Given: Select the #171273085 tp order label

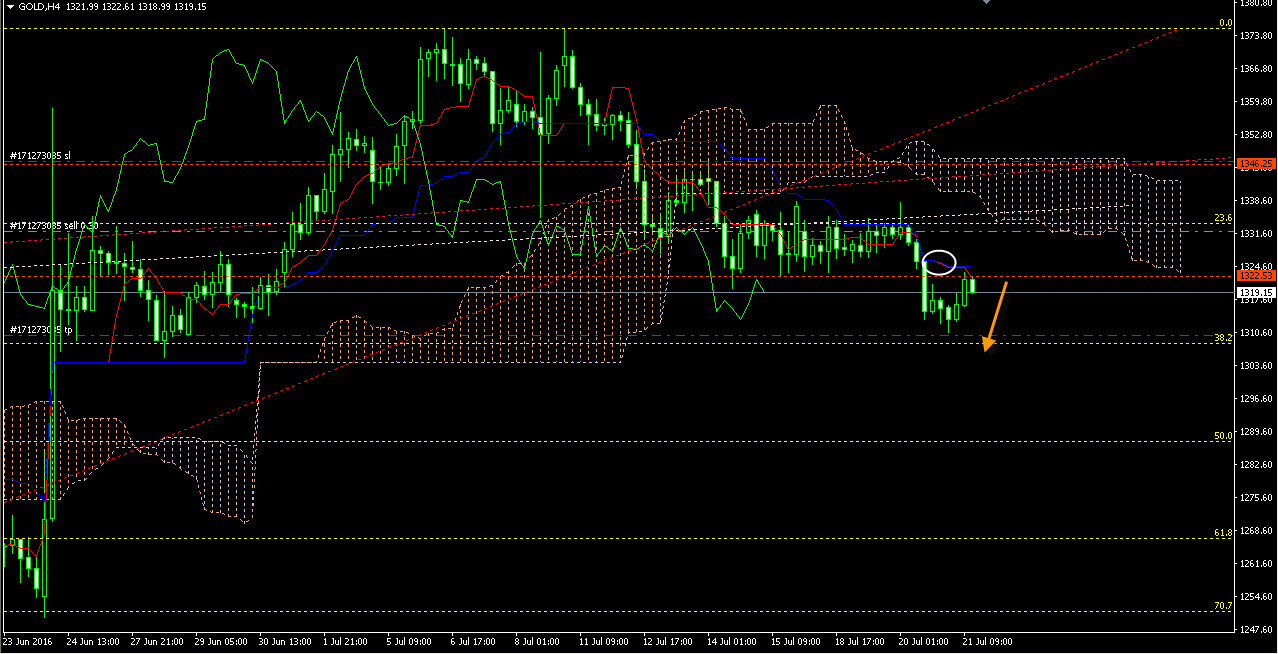Looking at the screenshot, I should pos(42,329).
